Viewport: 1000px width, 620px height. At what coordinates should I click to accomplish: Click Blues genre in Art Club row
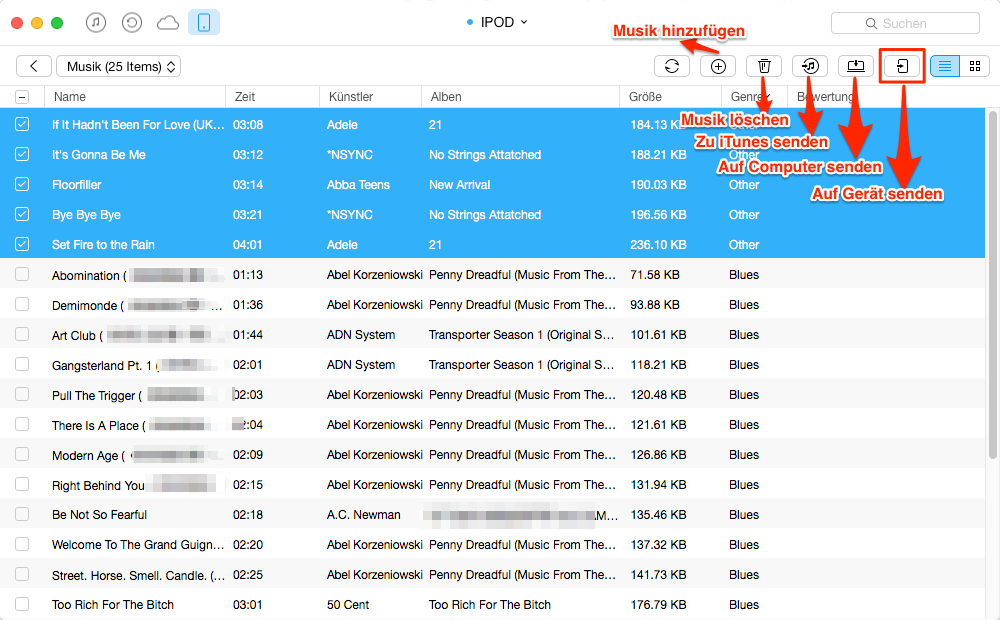coord(744,335)
